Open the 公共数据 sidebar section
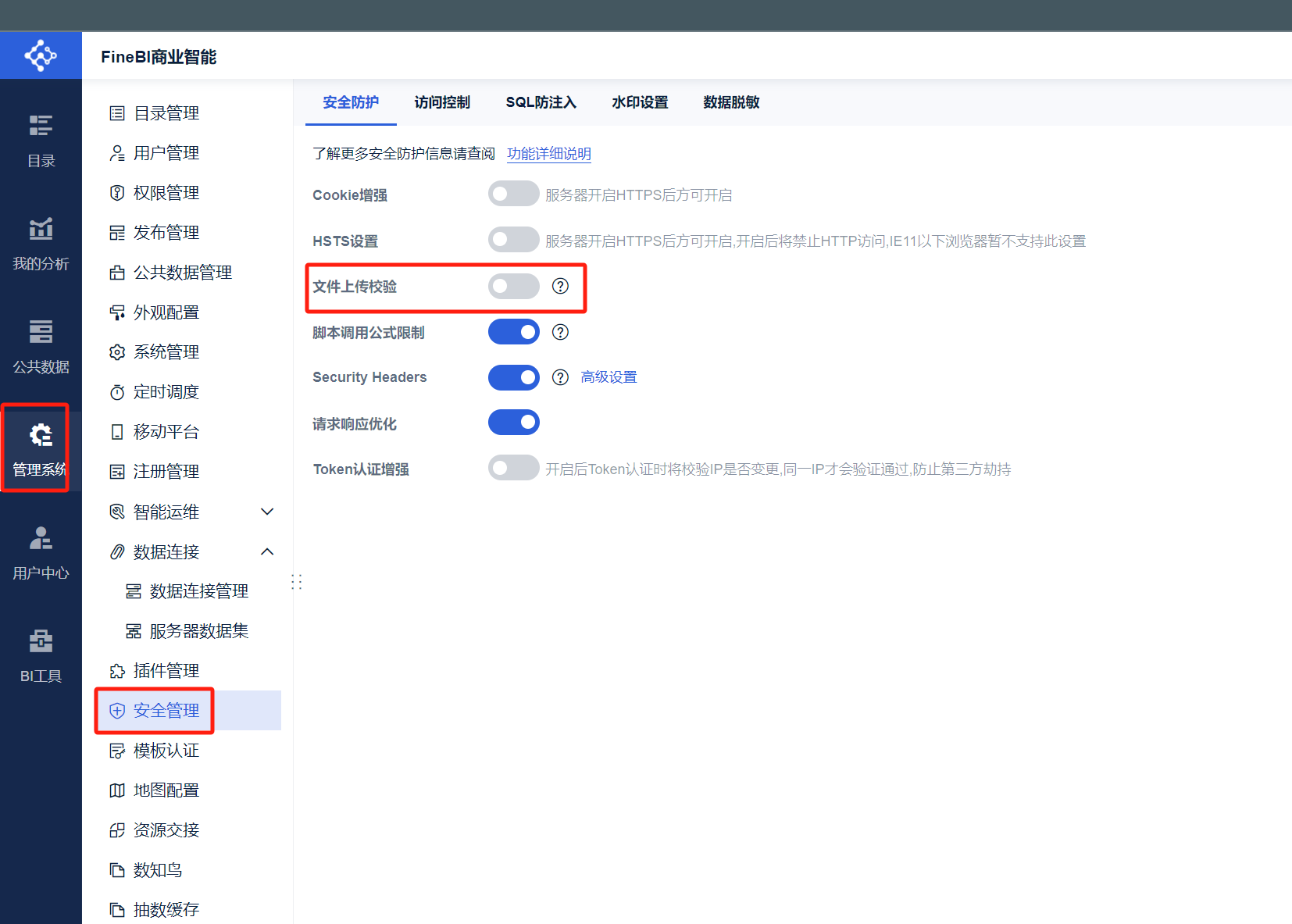Image resolution: width=1292 pixels, height=924 pixels. tap(41, 348)
